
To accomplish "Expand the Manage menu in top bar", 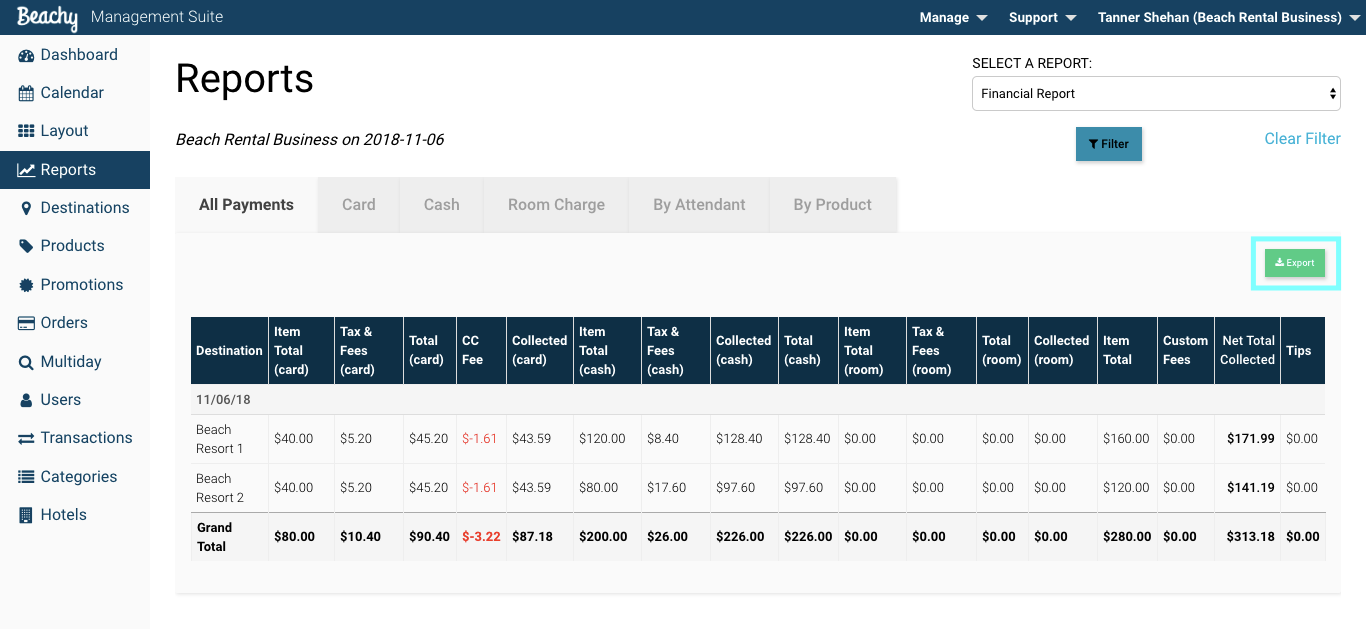I will [x=953, y=18].
